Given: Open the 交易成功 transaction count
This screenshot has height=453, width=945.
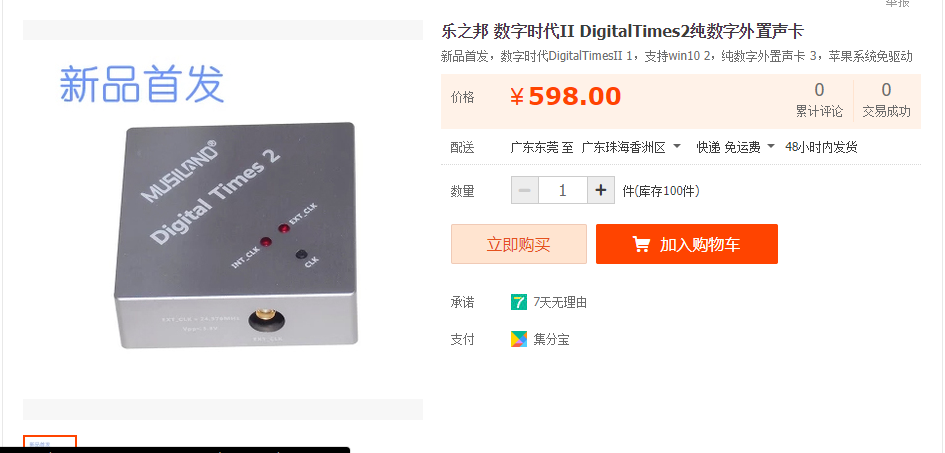Looking at the screenshot, I should point(886,101).
